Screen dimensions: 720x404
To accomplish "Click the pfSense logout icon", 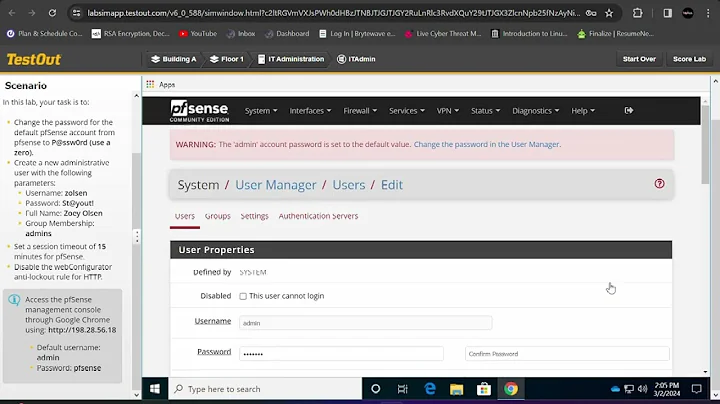I will tap(629, 110).
